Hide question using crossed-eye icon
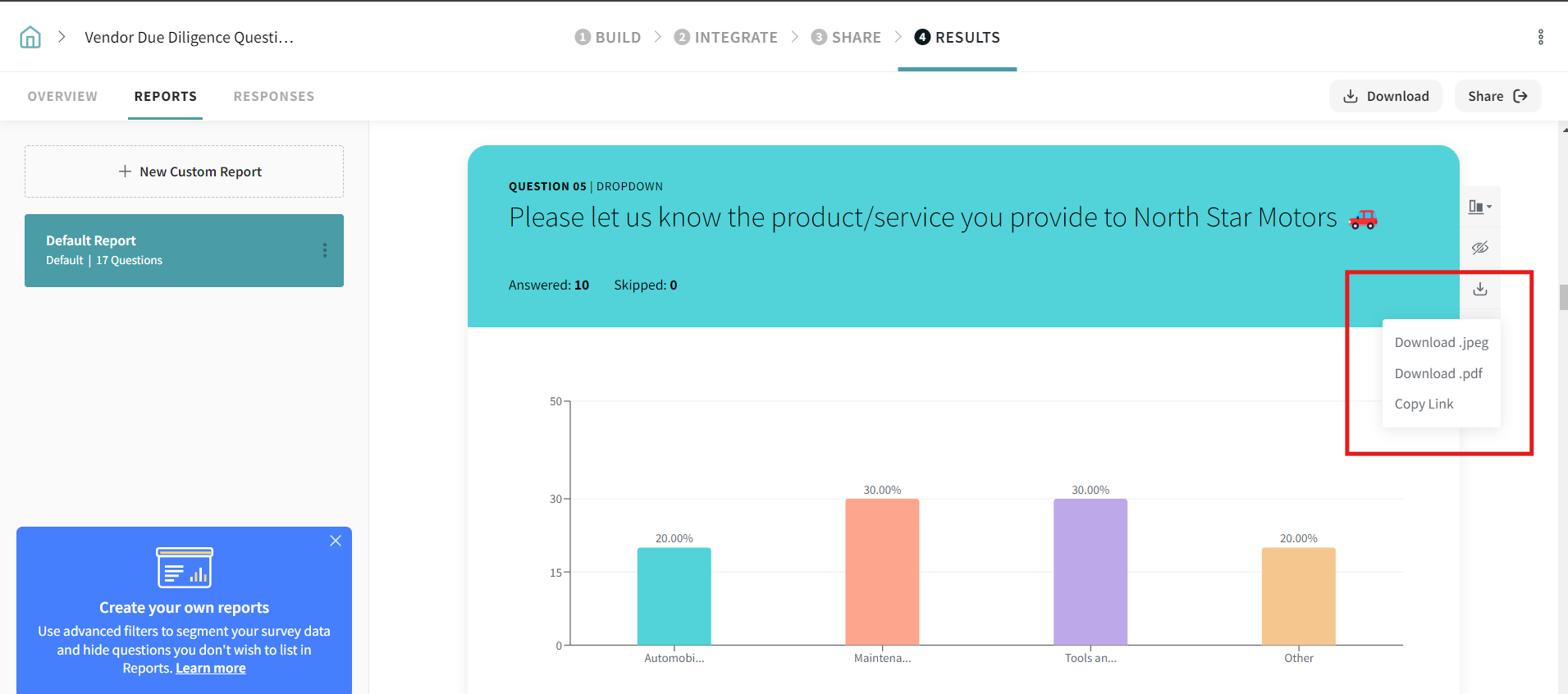Viewport: 1568px width, 694px height. (x=1479, y=248)
